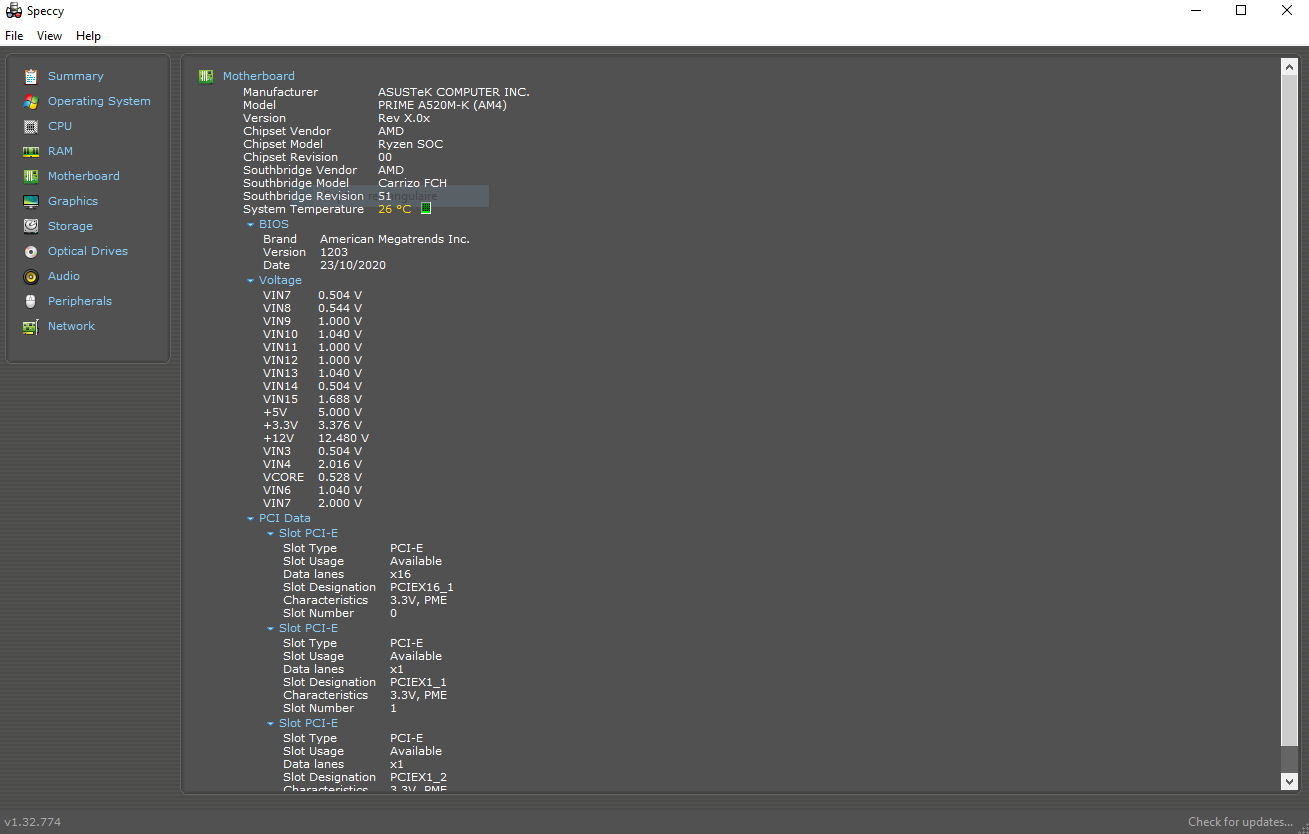Click the Motherboard header icon in main panel
Image resolution: width=1309 pixels, height=834 pixels.
coord(206,76)
